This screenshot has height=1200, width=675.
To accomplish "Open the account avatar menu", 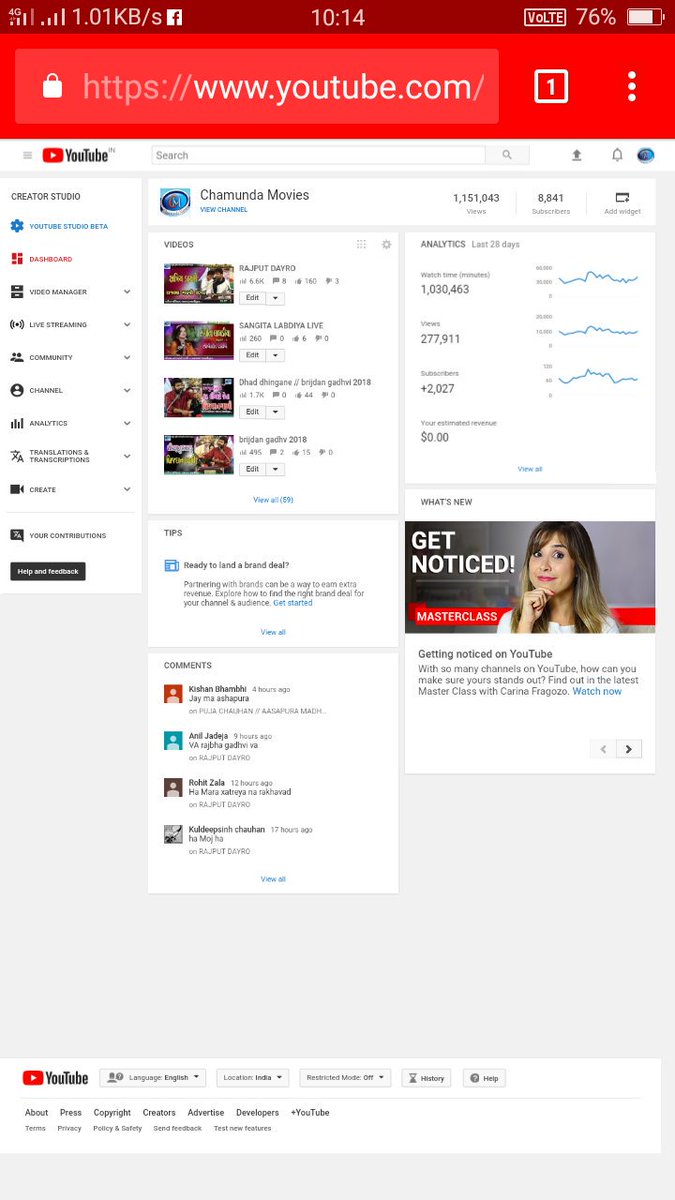I will pos(646,155).
